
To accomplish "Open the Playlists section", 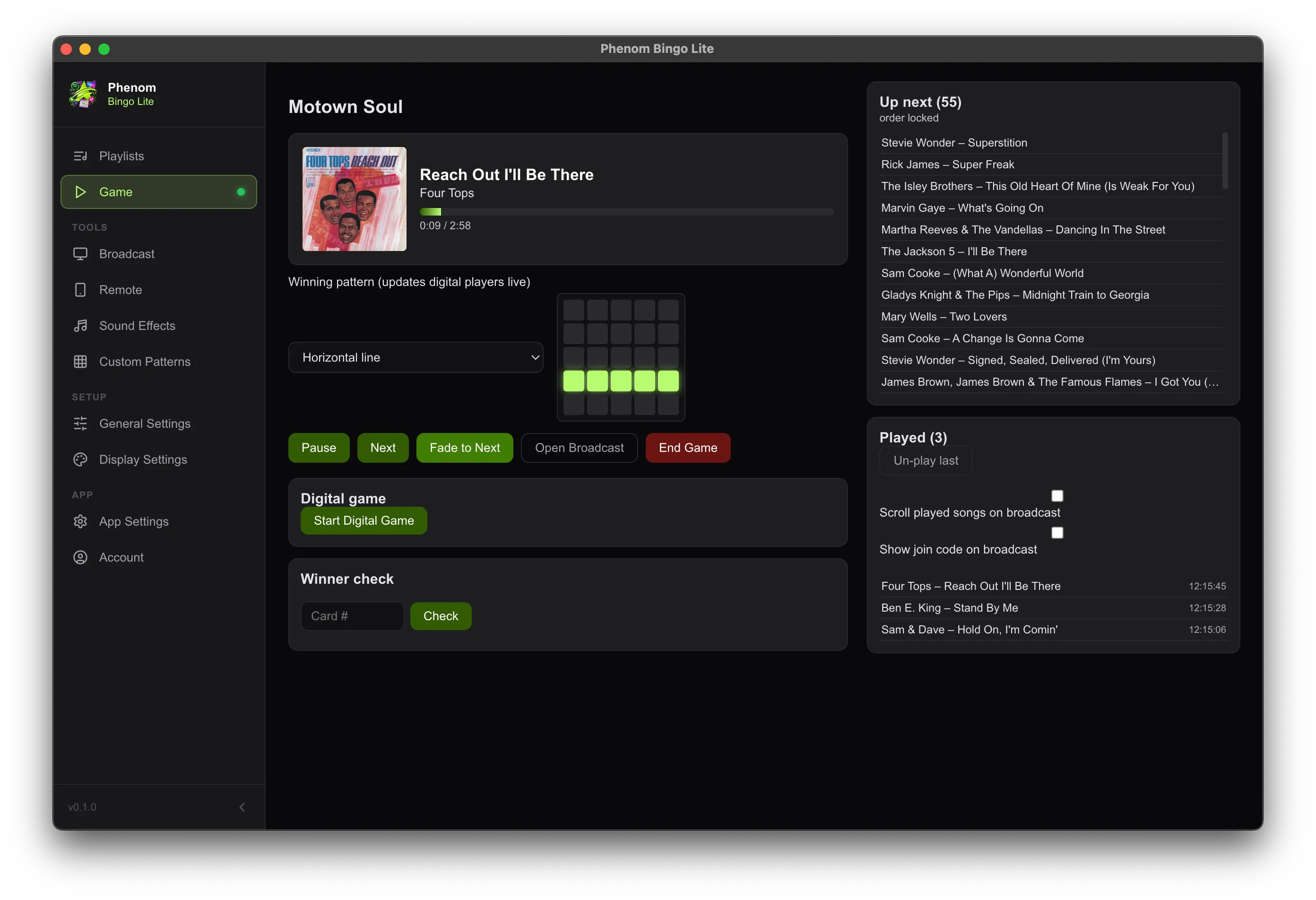I will pos(158,156).
